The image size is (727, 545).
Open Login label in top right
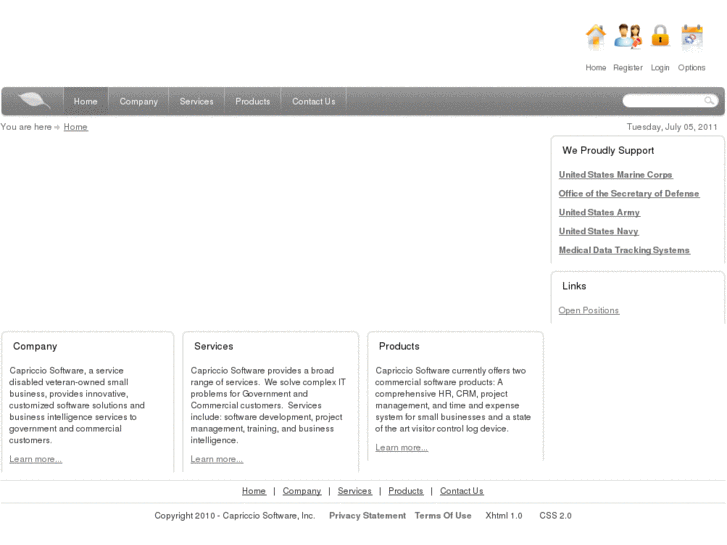click(x=660, y=68)
